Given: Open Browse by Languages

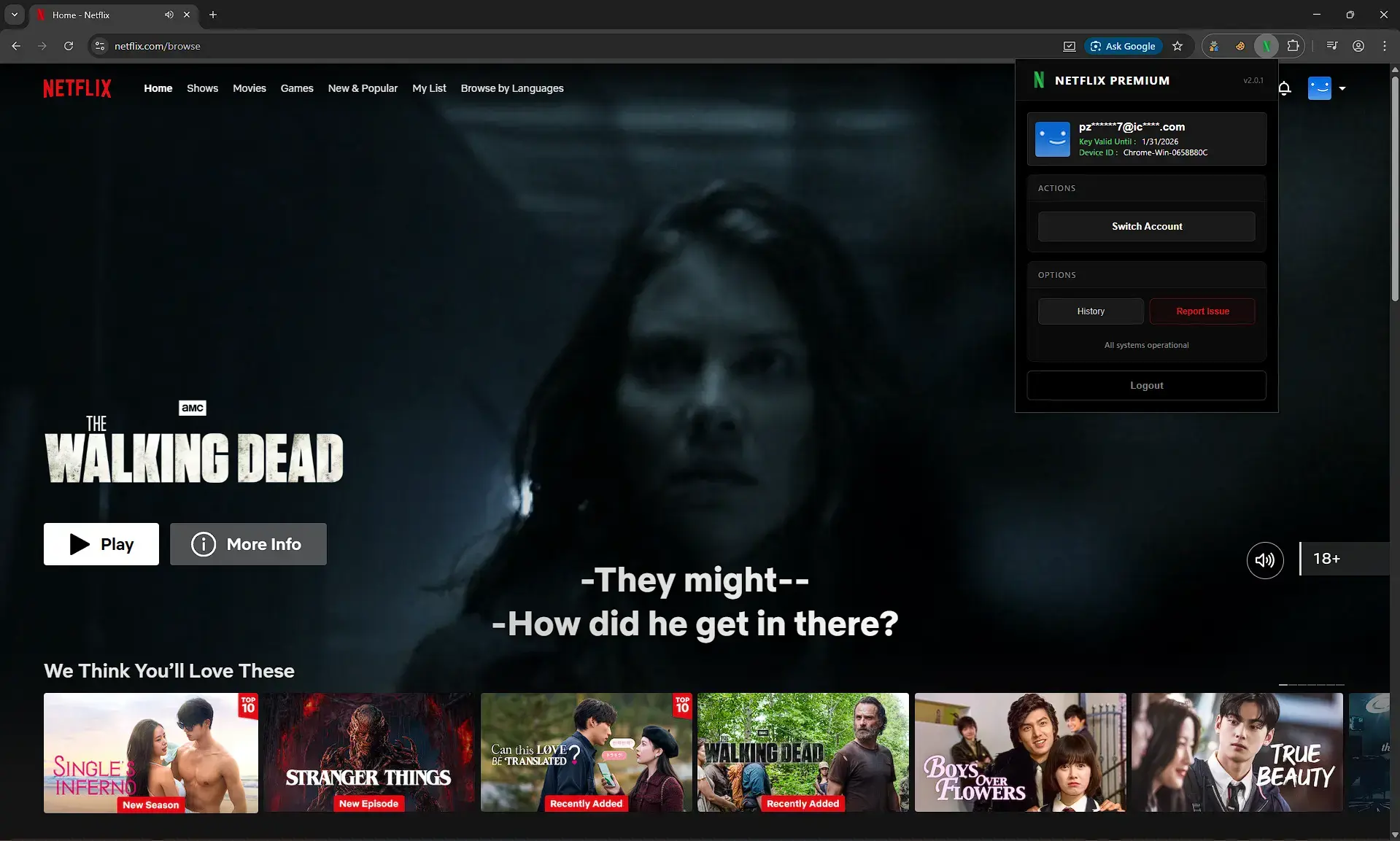Looking at the screenshot, I should [512, 88].
